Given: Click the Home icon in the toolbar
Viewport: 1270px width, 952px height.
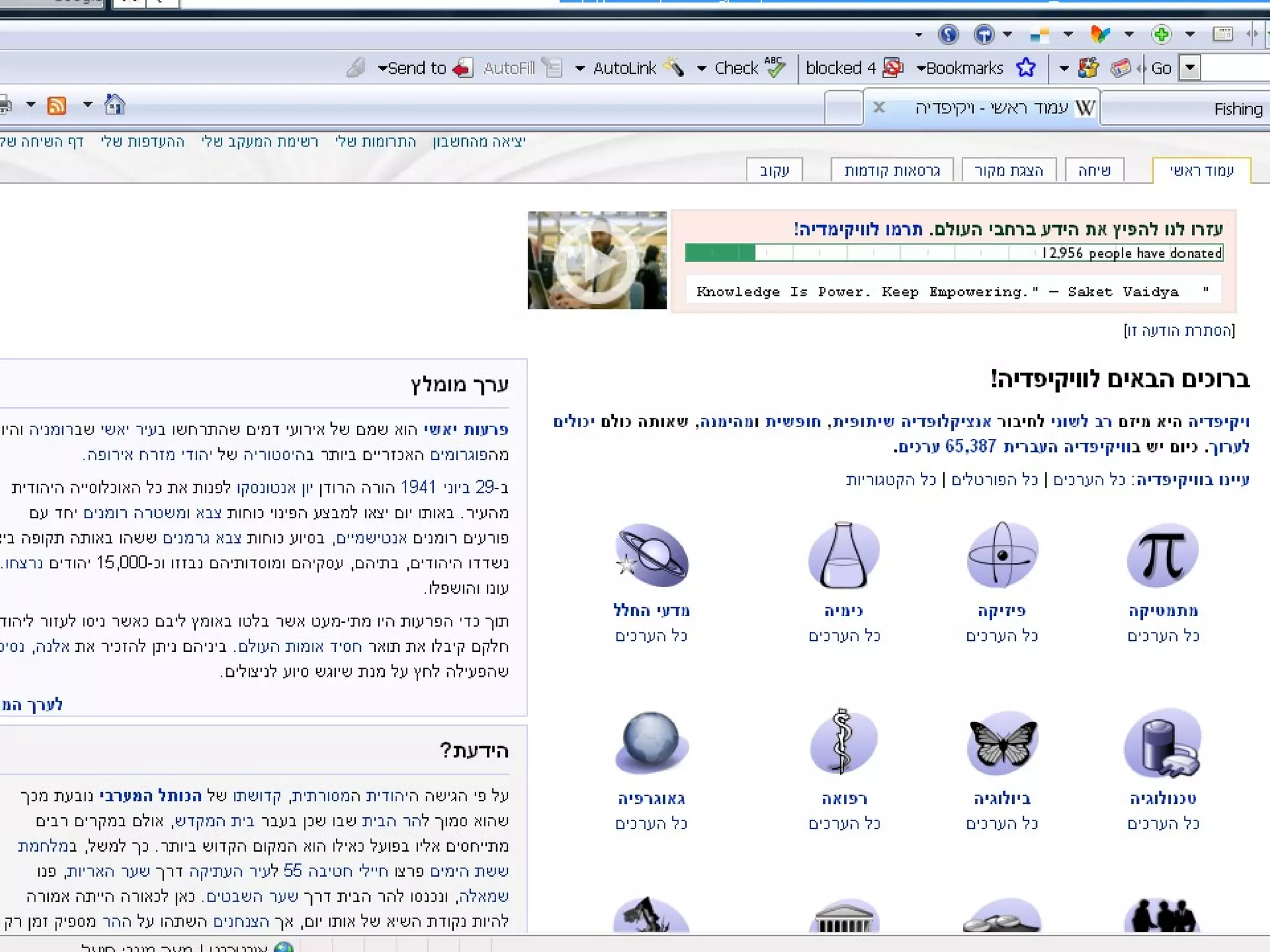Looking at the screenshot, I should pyautogui.click(x=114, y=105).
